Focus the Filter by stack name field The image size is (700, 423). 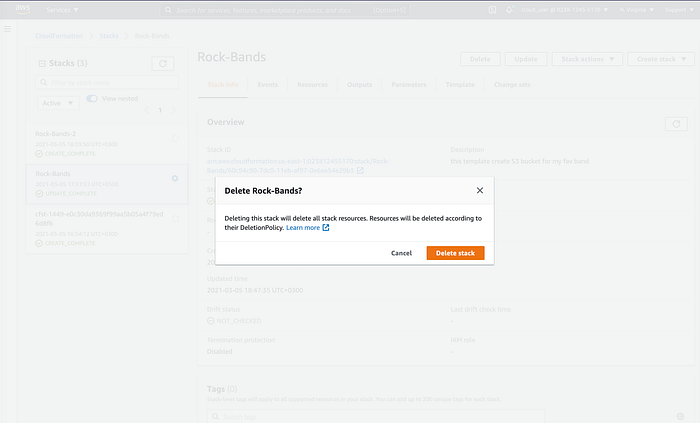click(107, 83)
